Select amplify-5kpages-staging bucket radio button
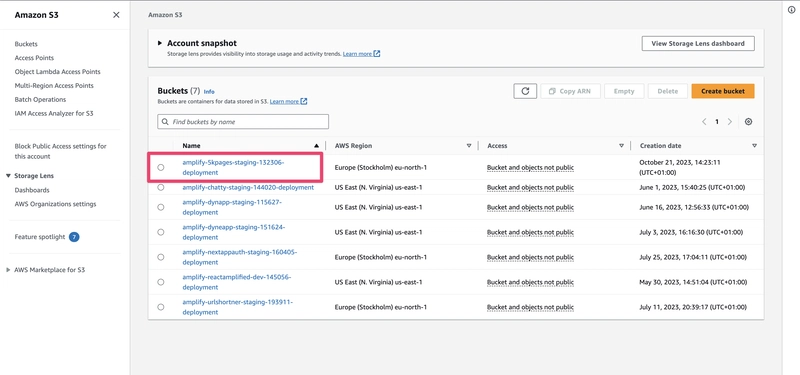This screenshot has width=800, height=375. click(x=161, y=167)
